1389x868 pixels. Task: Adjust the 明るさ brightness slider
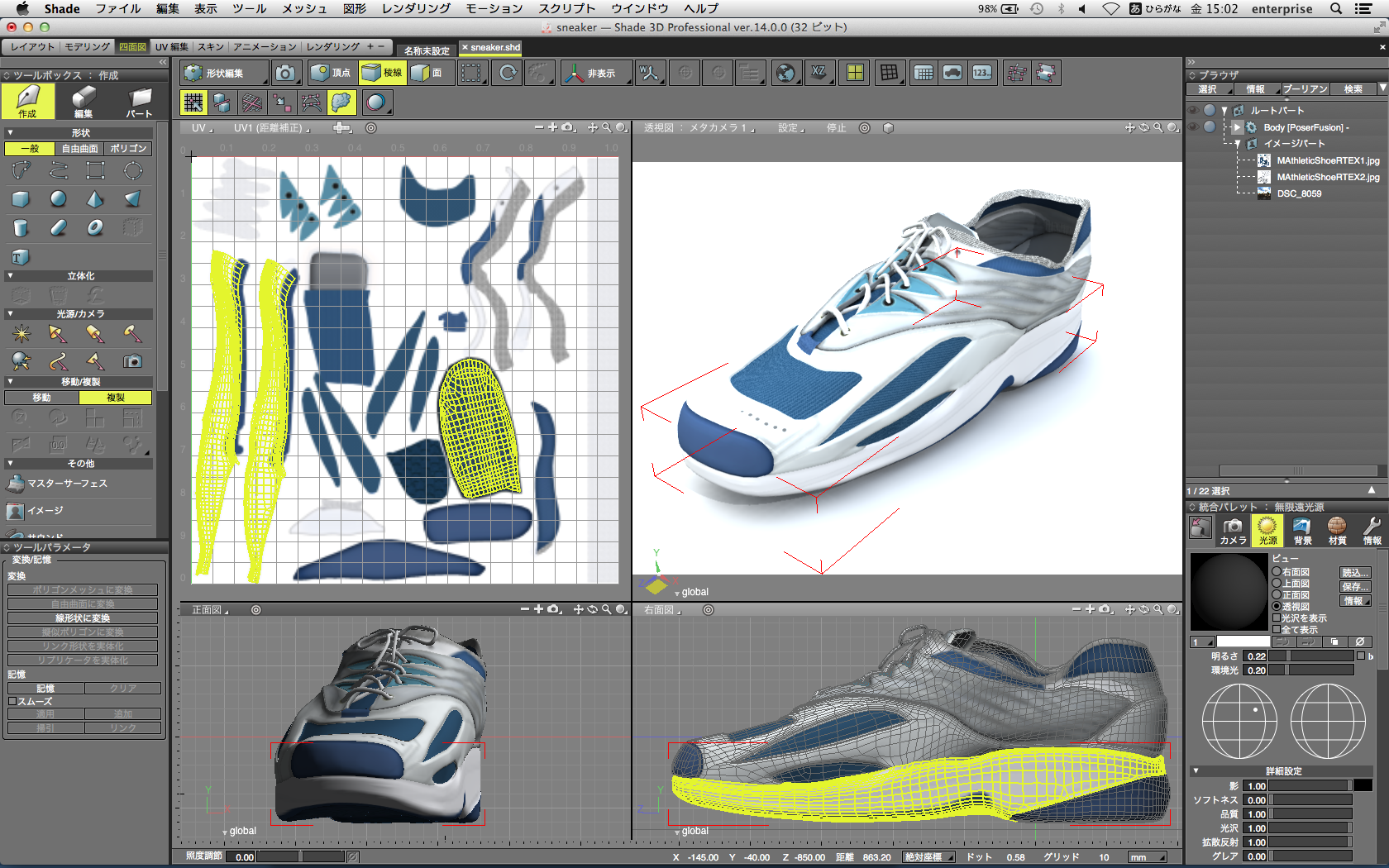1311,656
